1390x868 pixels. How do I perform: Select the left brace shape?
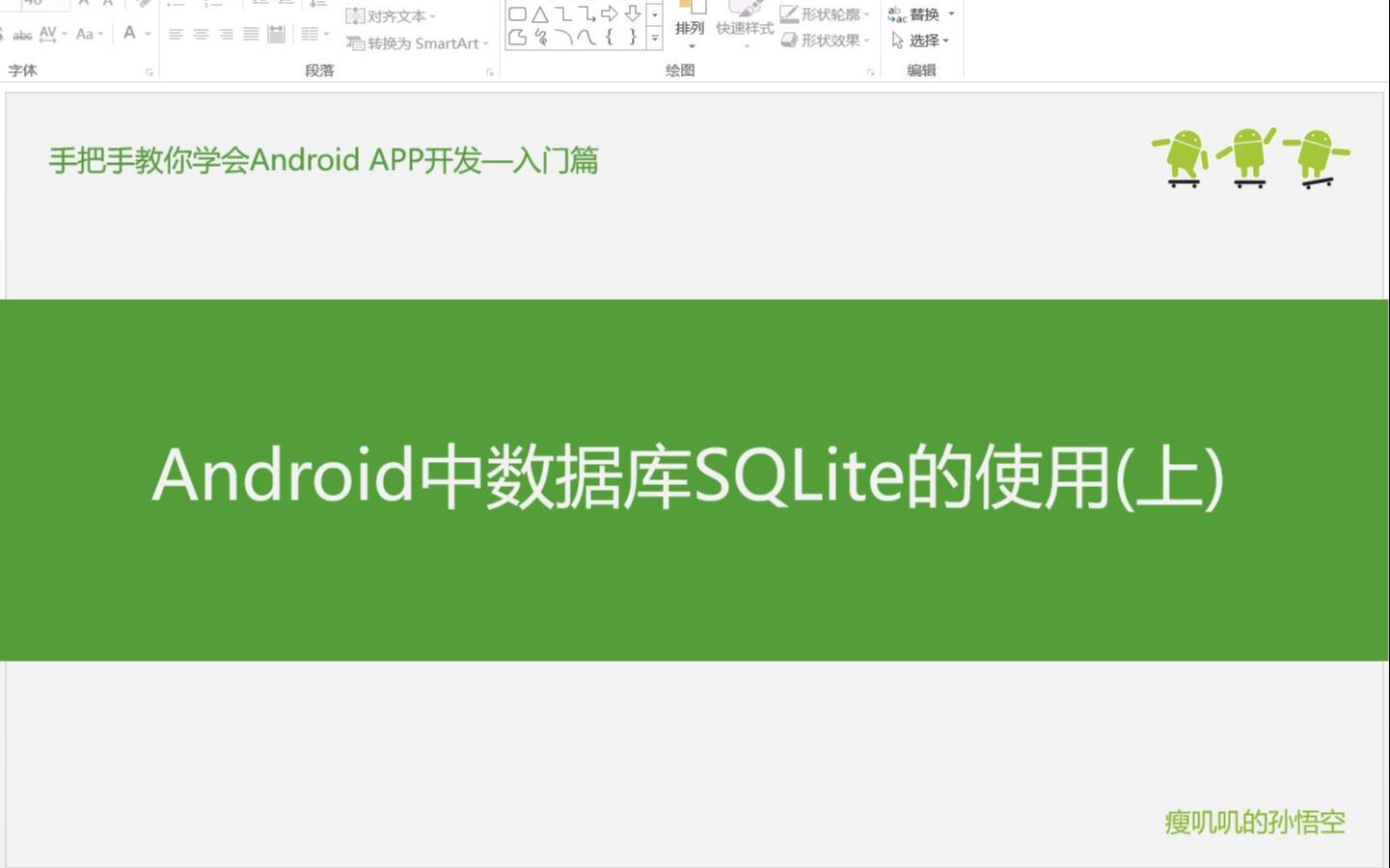(x=610, y=38)
